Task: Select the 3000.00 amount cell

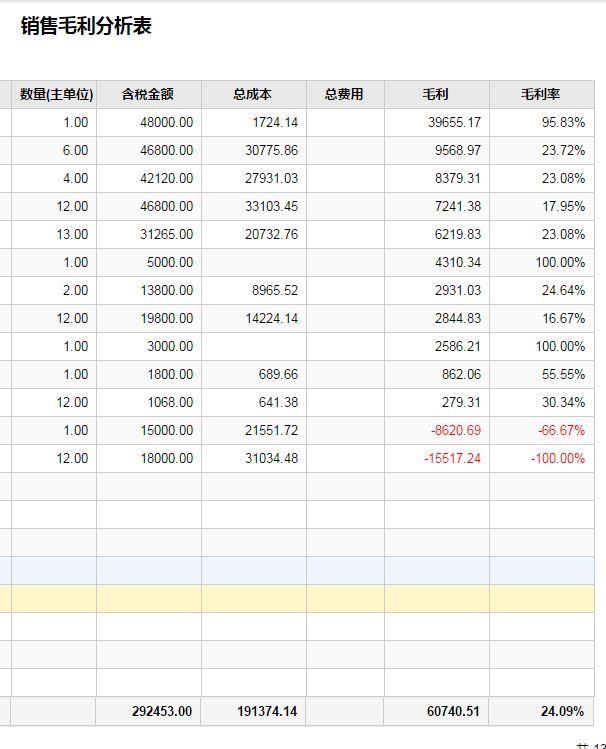Action: 149,346
